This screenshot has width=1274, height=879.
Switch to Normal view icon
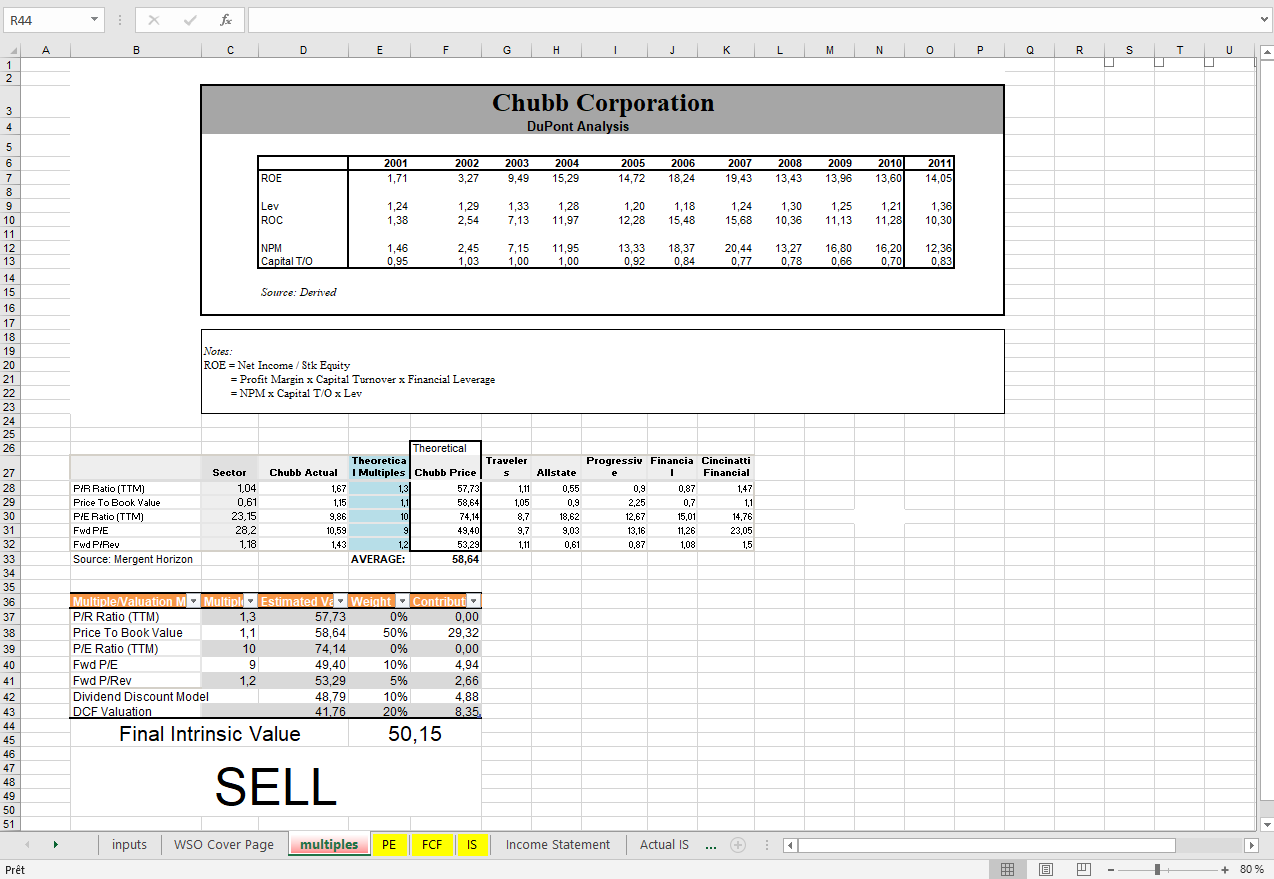[1008, 870]
